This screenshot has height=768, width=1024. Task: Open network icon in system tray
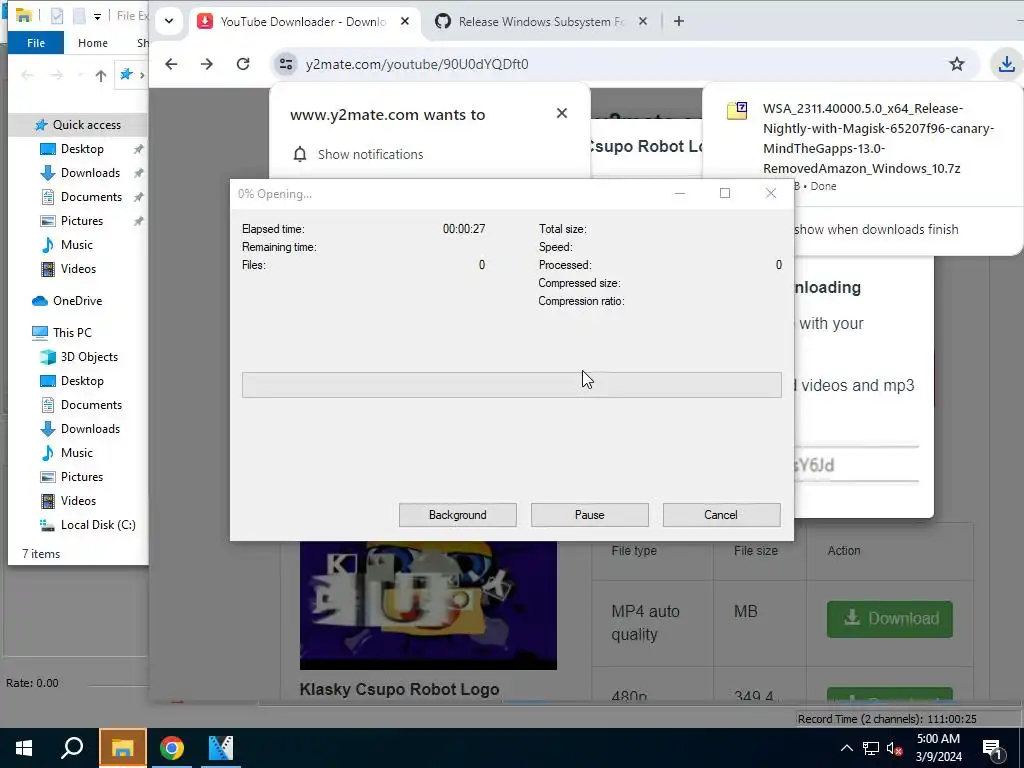coord(871,748)
